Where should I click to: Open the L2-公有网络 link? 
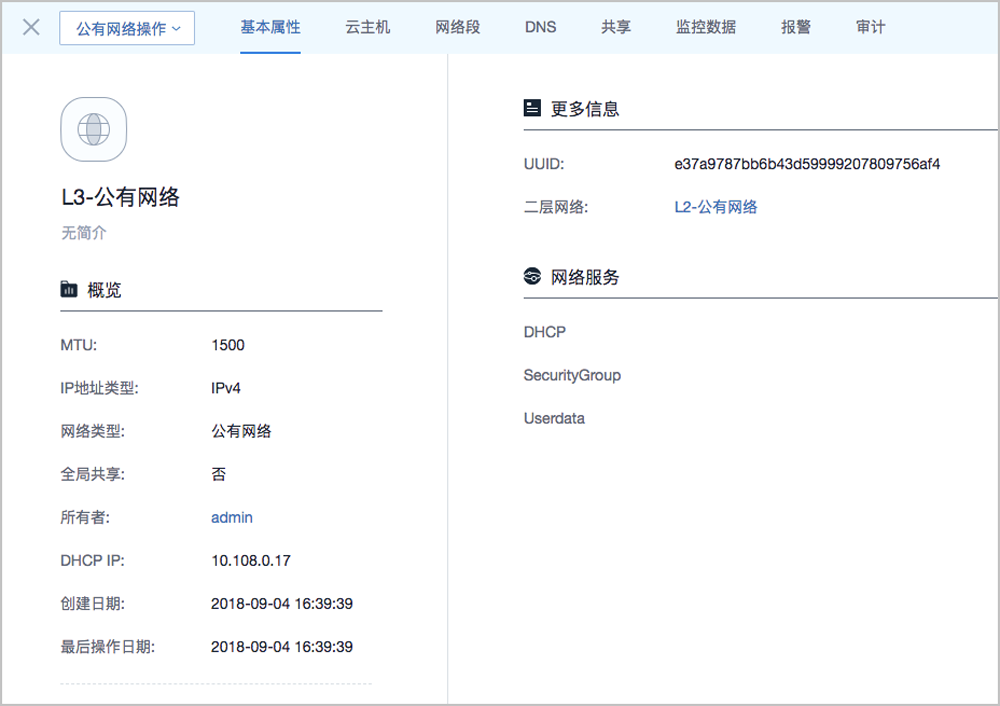click(x=716, y=207)
